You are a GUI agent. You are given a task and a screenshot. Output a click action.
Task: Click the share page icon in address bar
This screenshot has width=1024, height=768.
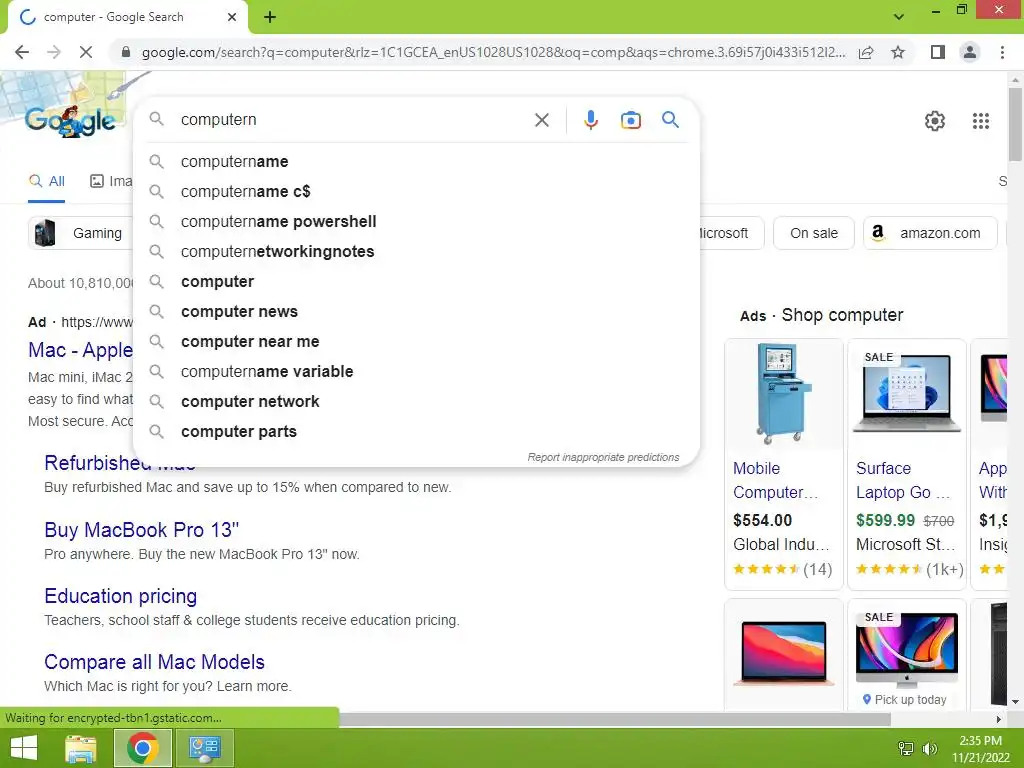pos(866,52)
